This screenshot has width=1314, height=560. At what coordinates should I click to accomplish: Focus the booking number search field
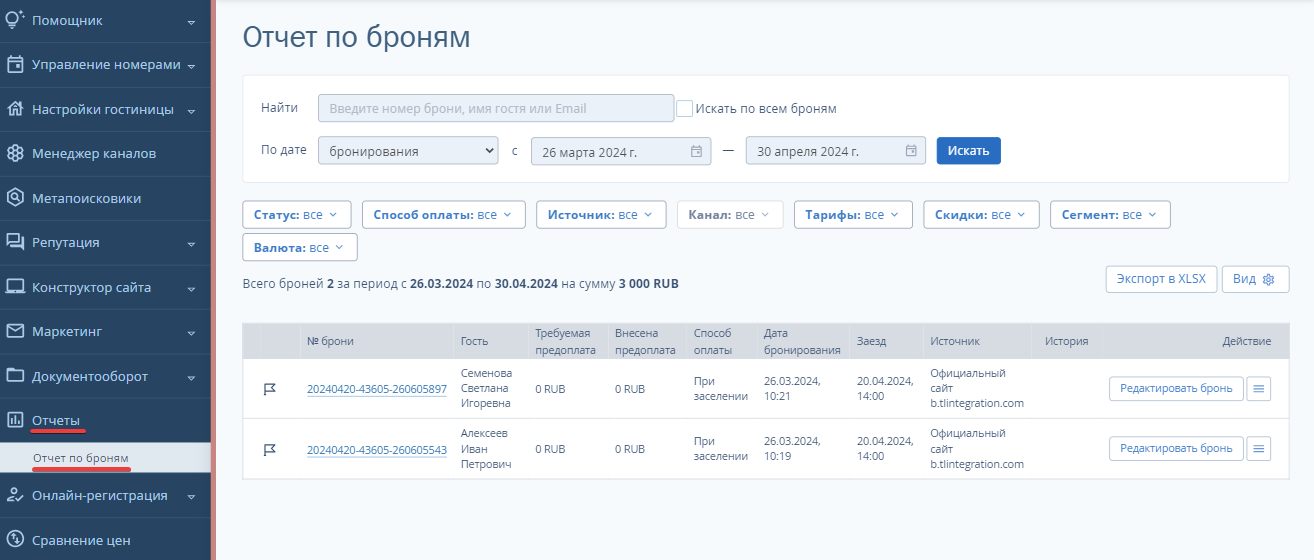click(x=496, y=108)
